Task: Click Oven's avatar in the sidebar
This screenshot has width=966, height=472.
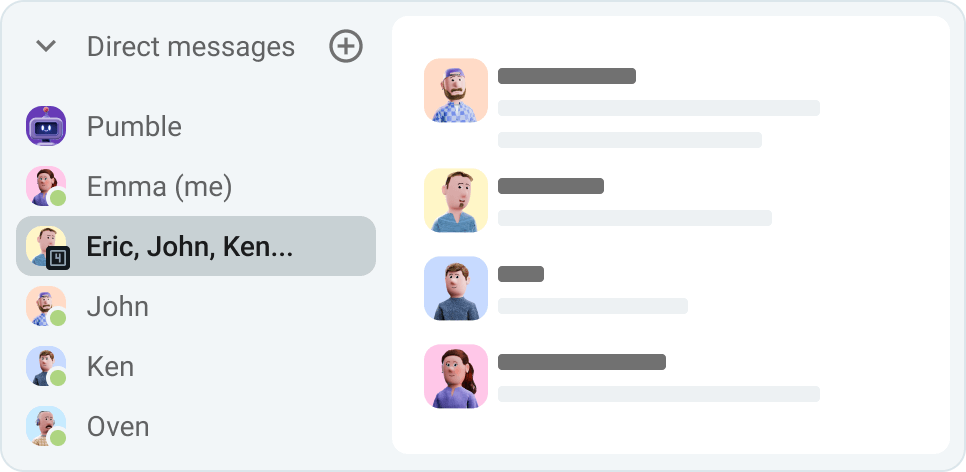Action: pos(46,426)
